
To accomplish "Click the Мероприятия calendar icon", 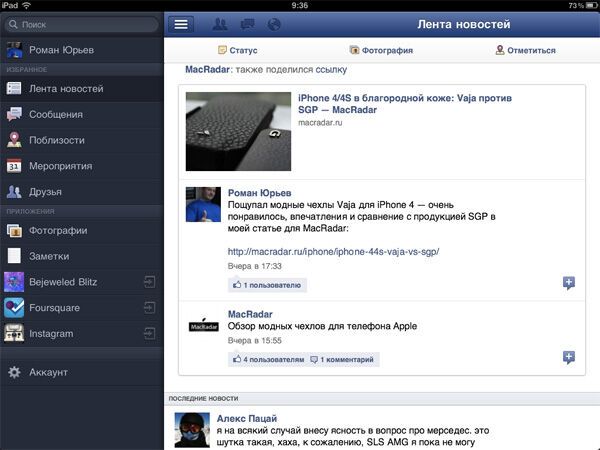I will pyautogui.click(x=14, y=166).
